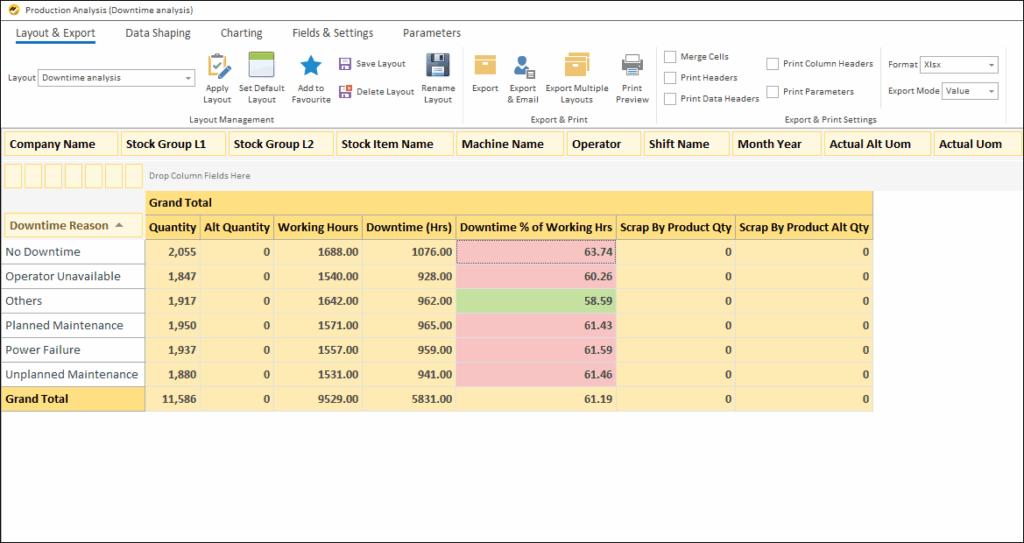Screen dimensions: 1024x543
Task: Click the Set Default Layout icon
Action: point(261,66)
